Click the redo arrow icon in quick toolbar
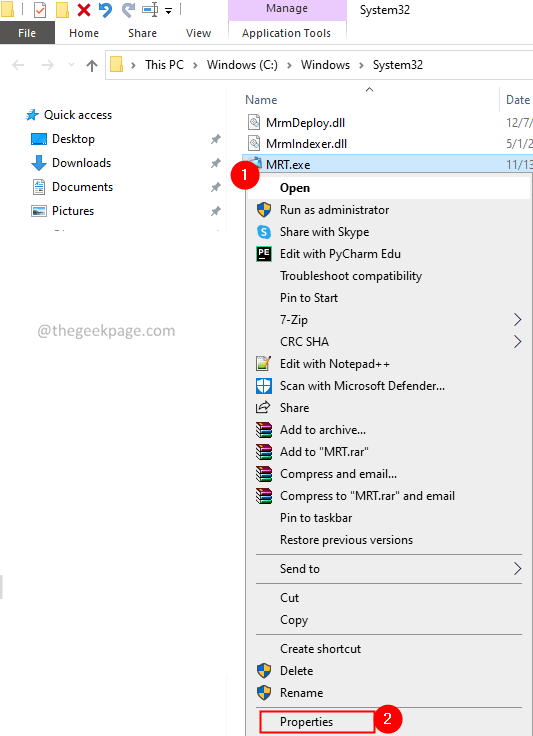Image resolution: width=533 pixels, height=736 pixels. click(x=128, y=10)
